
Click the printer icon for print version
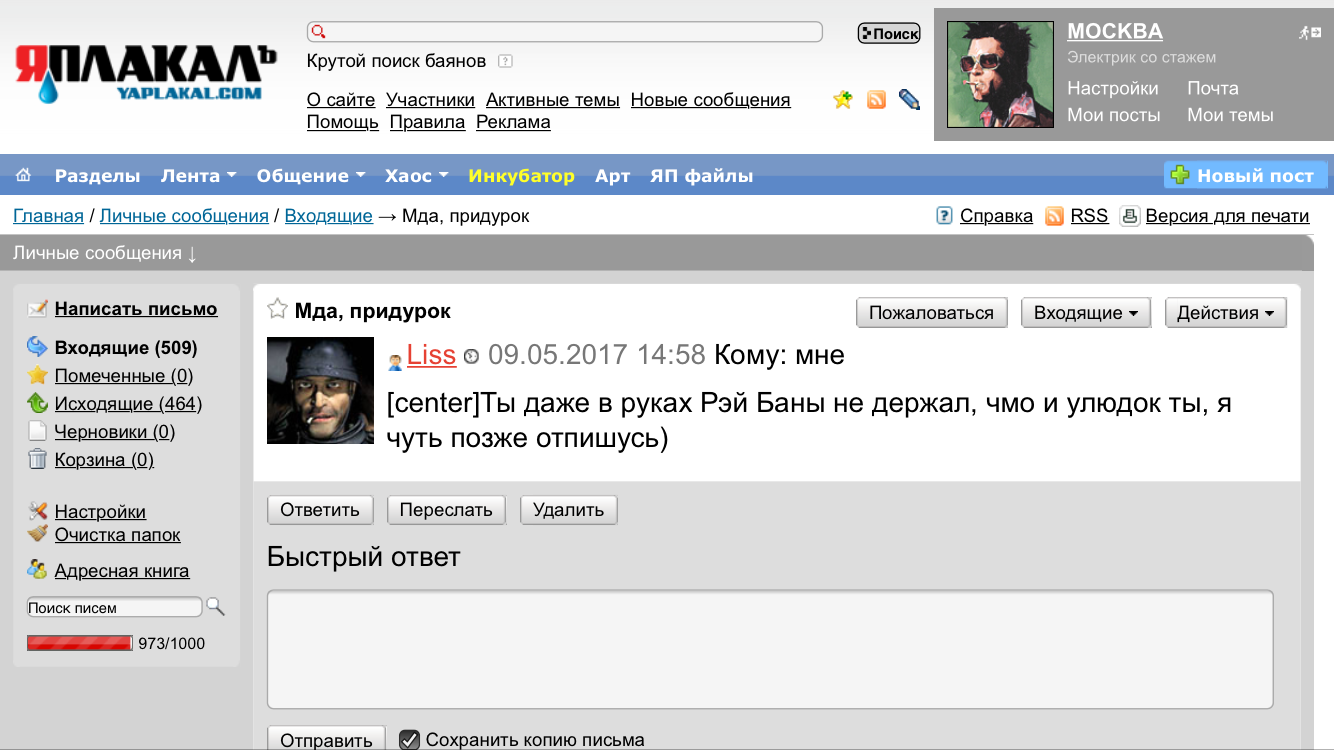click(1130, 216)
